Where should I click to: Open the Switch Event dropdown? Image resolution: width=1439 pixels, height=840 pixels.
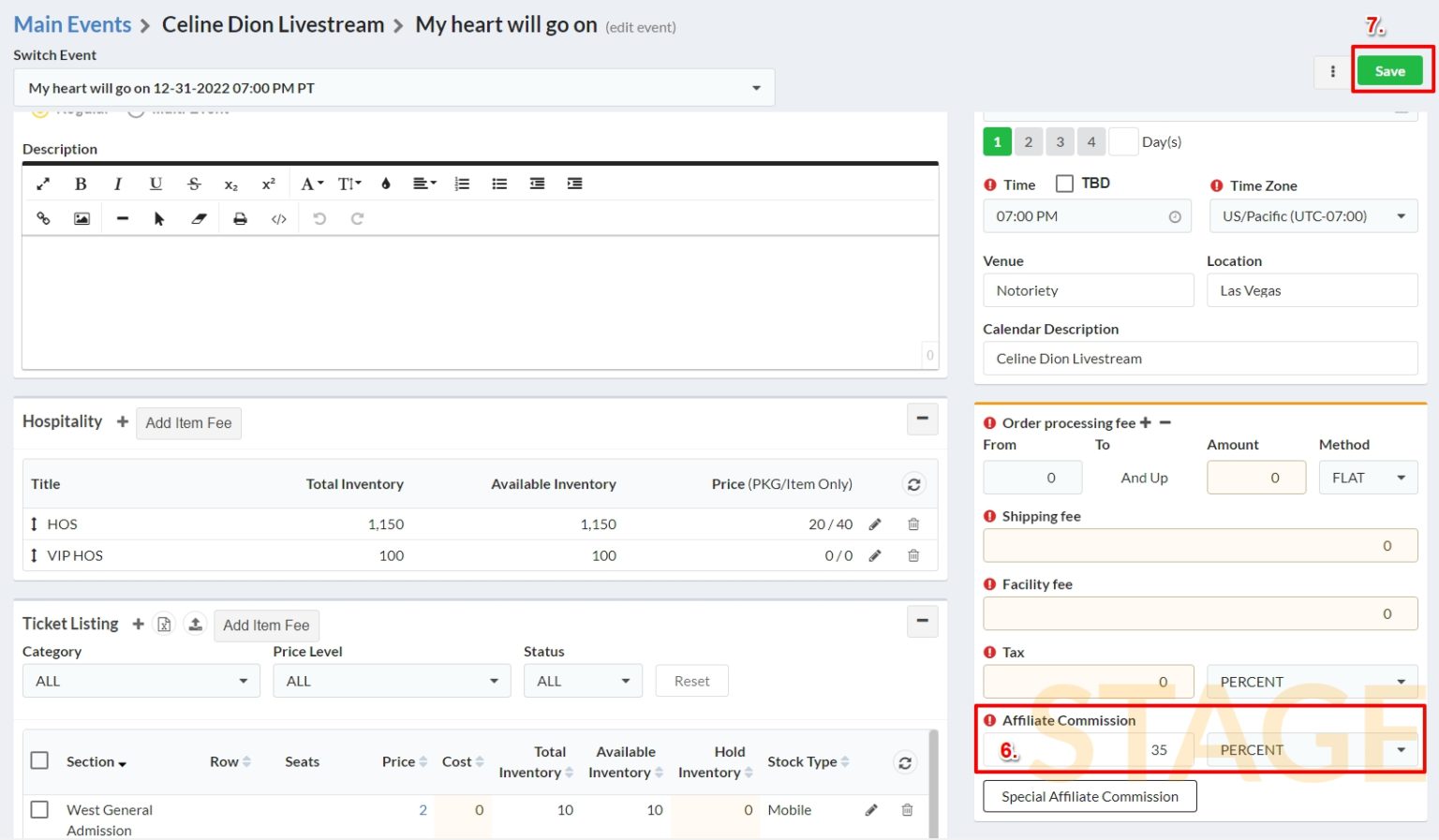393,88
